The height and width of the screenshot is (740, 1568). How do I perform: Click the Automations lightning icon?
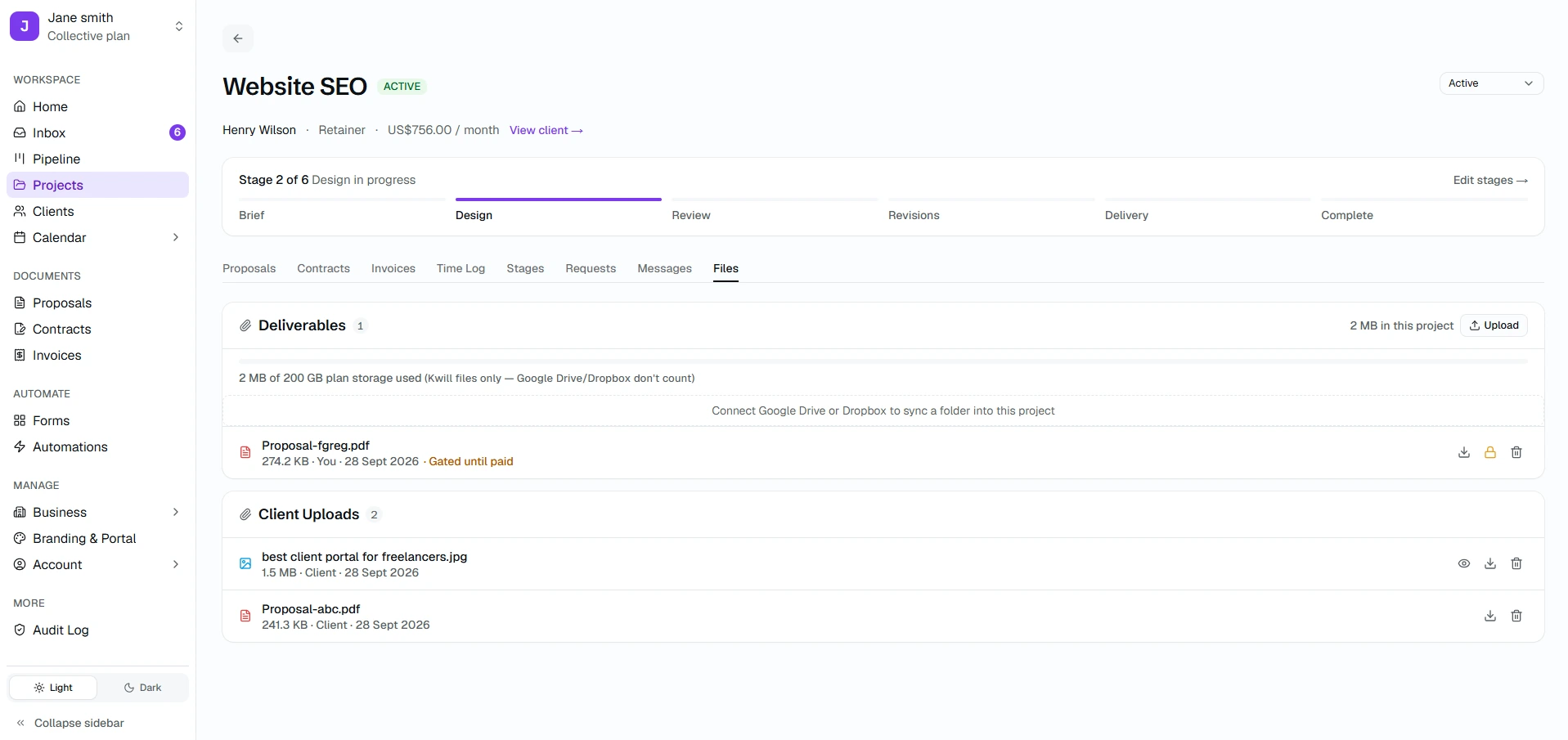click(x=20, y=446)
